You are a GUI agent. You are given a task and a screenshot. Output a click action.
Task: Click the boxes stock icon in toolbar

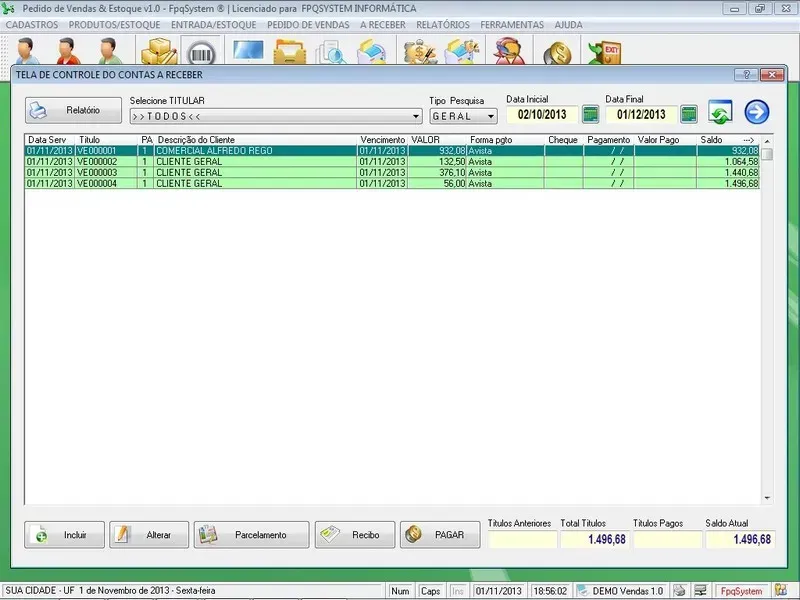pyautogui.click(x=158, y=52)
